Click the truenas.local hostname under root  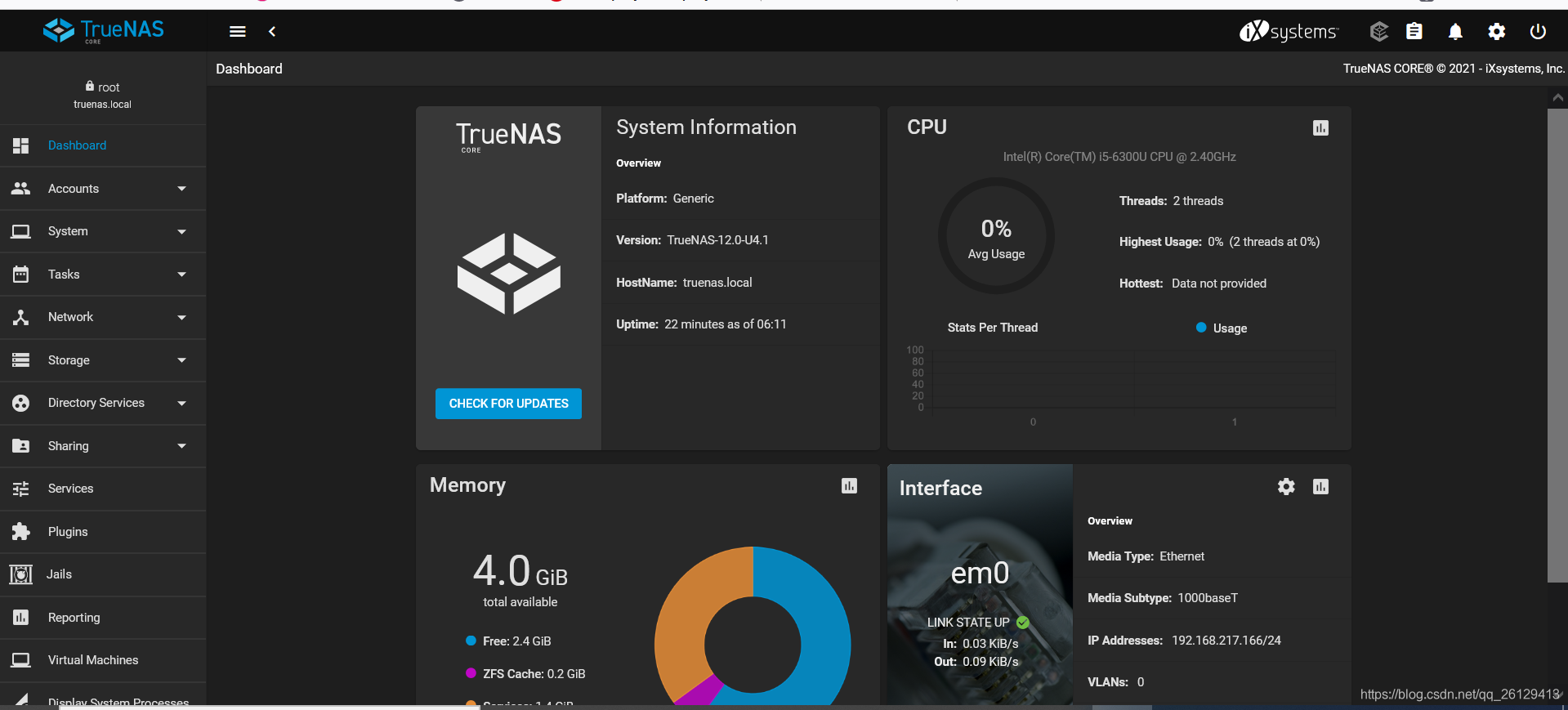pyautogui.click(x=102, y=105)
